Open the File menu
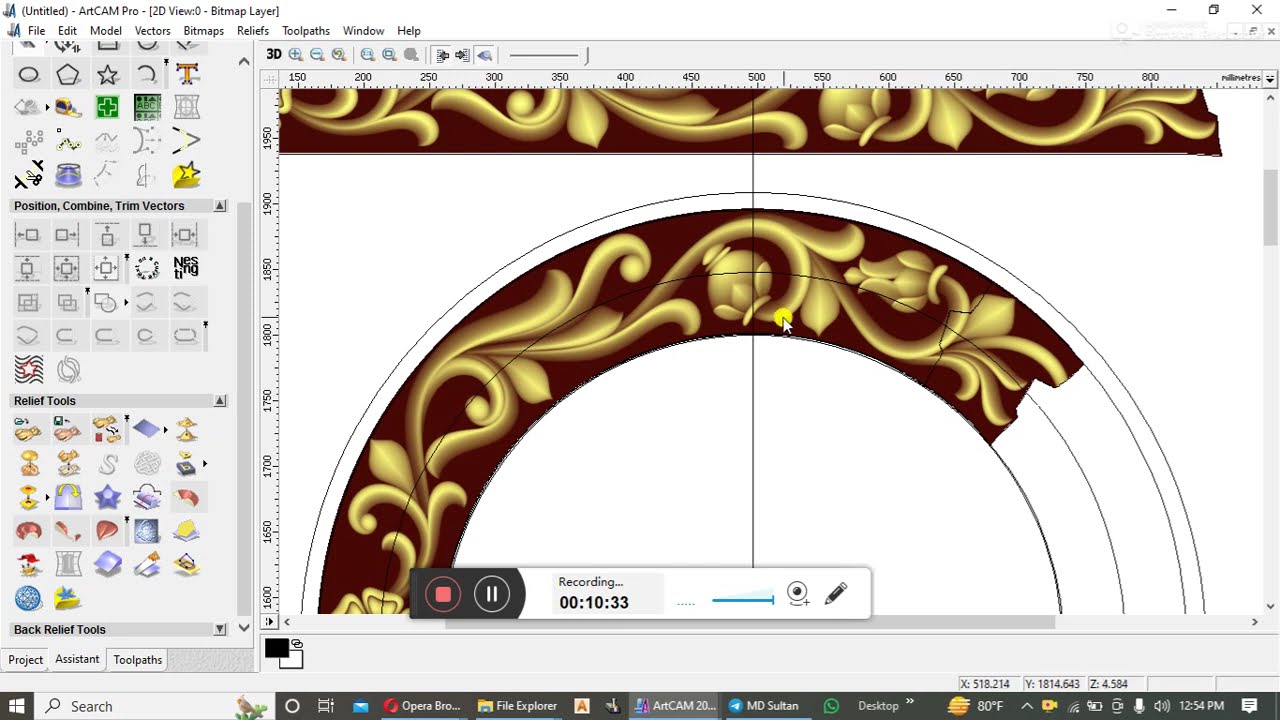 click(36, 31)
